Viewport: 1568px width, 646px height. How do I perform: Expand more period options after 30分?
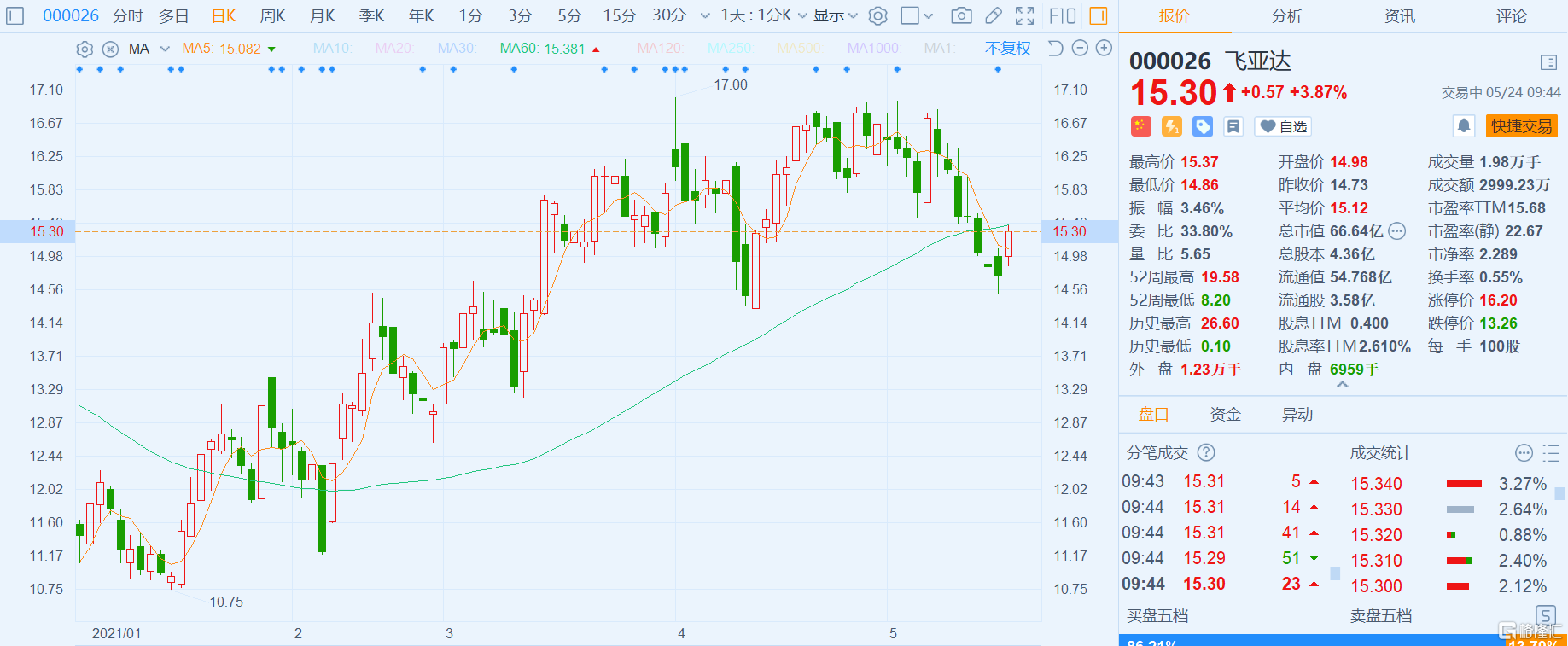coord(704,15)
